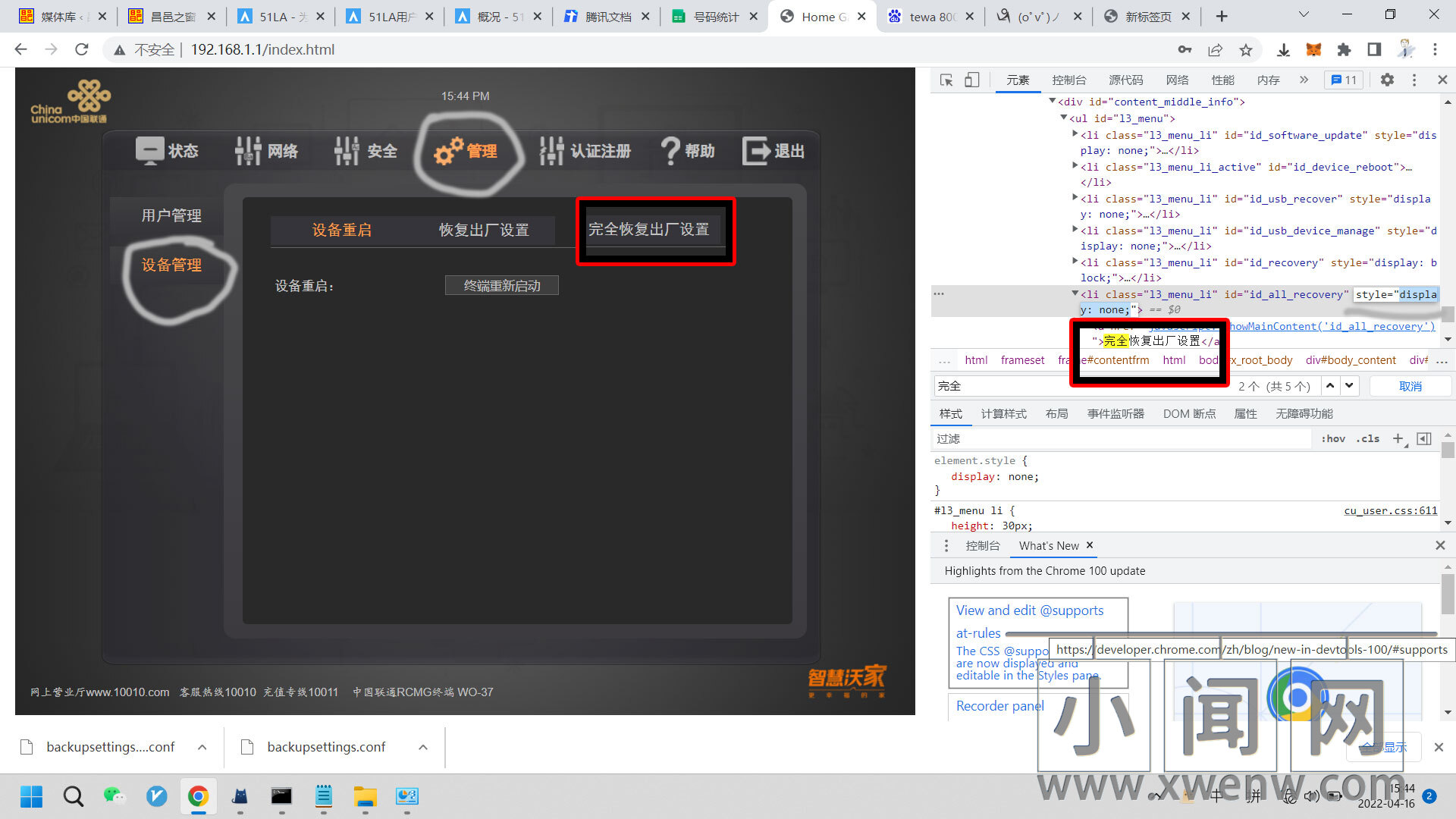Screen dimensions: 1456x819
Task: Open the 腾讯文档 browser tab
Action: (607, 17)
